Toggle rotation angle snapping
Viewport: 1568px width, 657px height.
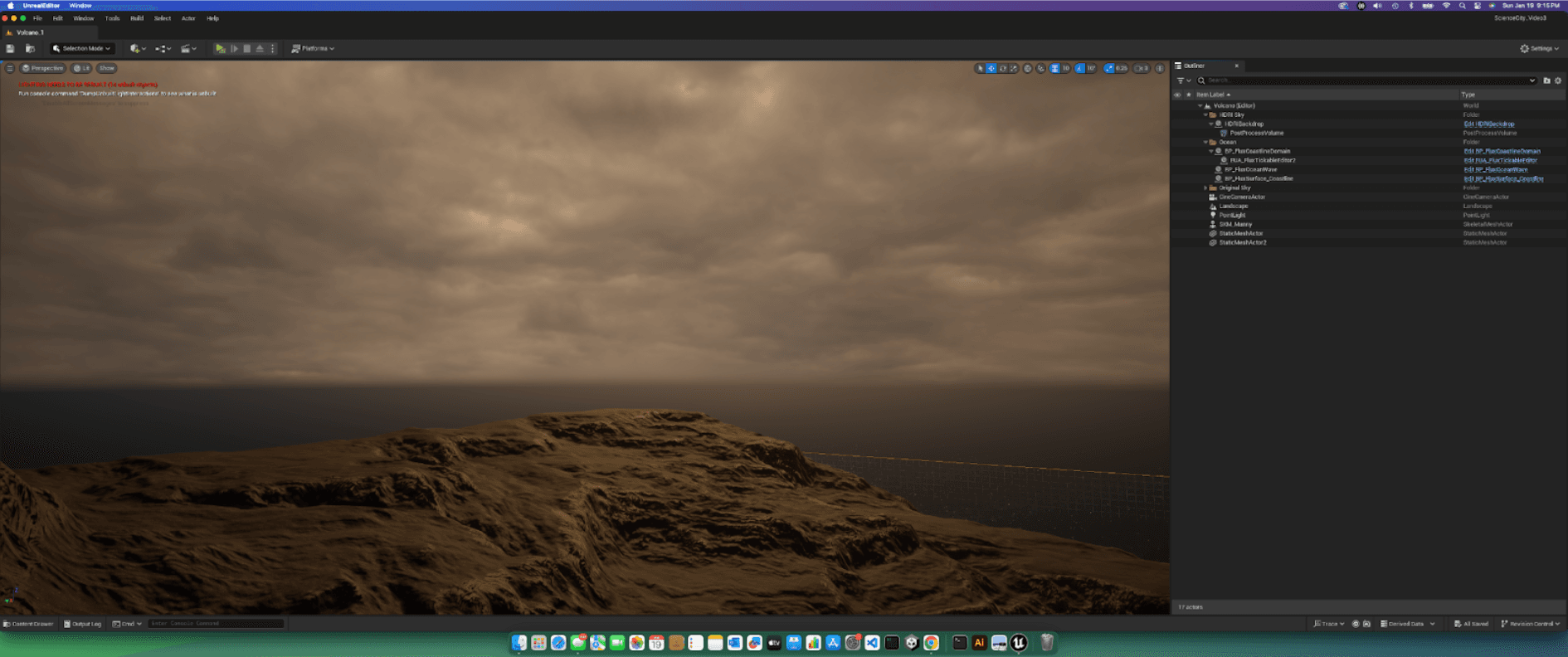(1079, 69)
